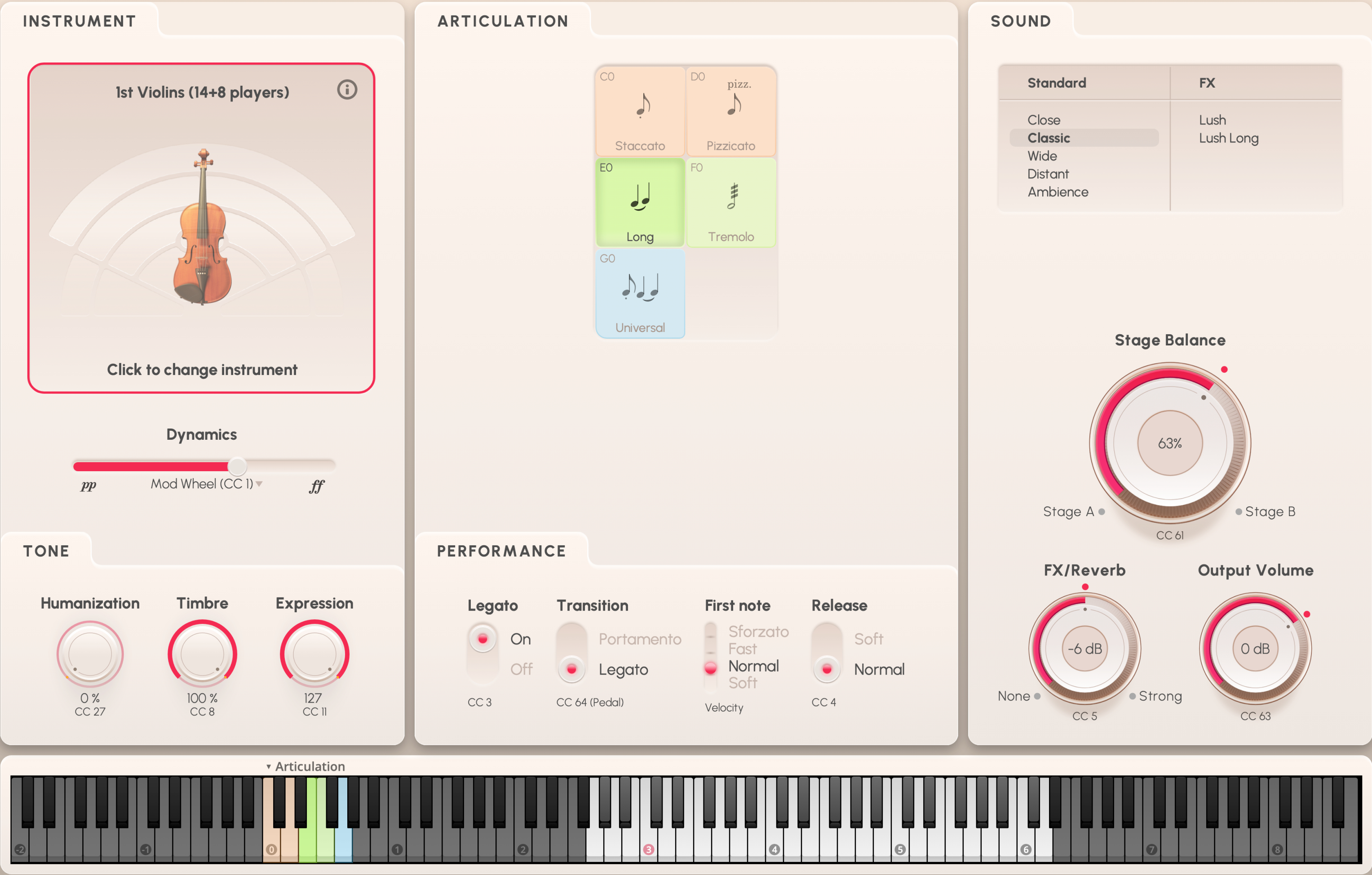Choose the Wide sound preset
1372x875 pixels.
[x=1042, y=155]
